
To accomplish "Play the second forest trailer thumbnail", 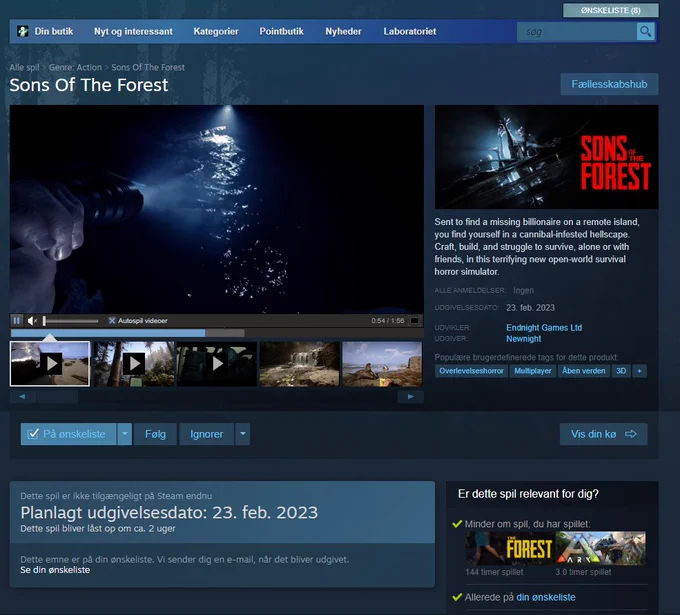I will (x=134, y=363).
